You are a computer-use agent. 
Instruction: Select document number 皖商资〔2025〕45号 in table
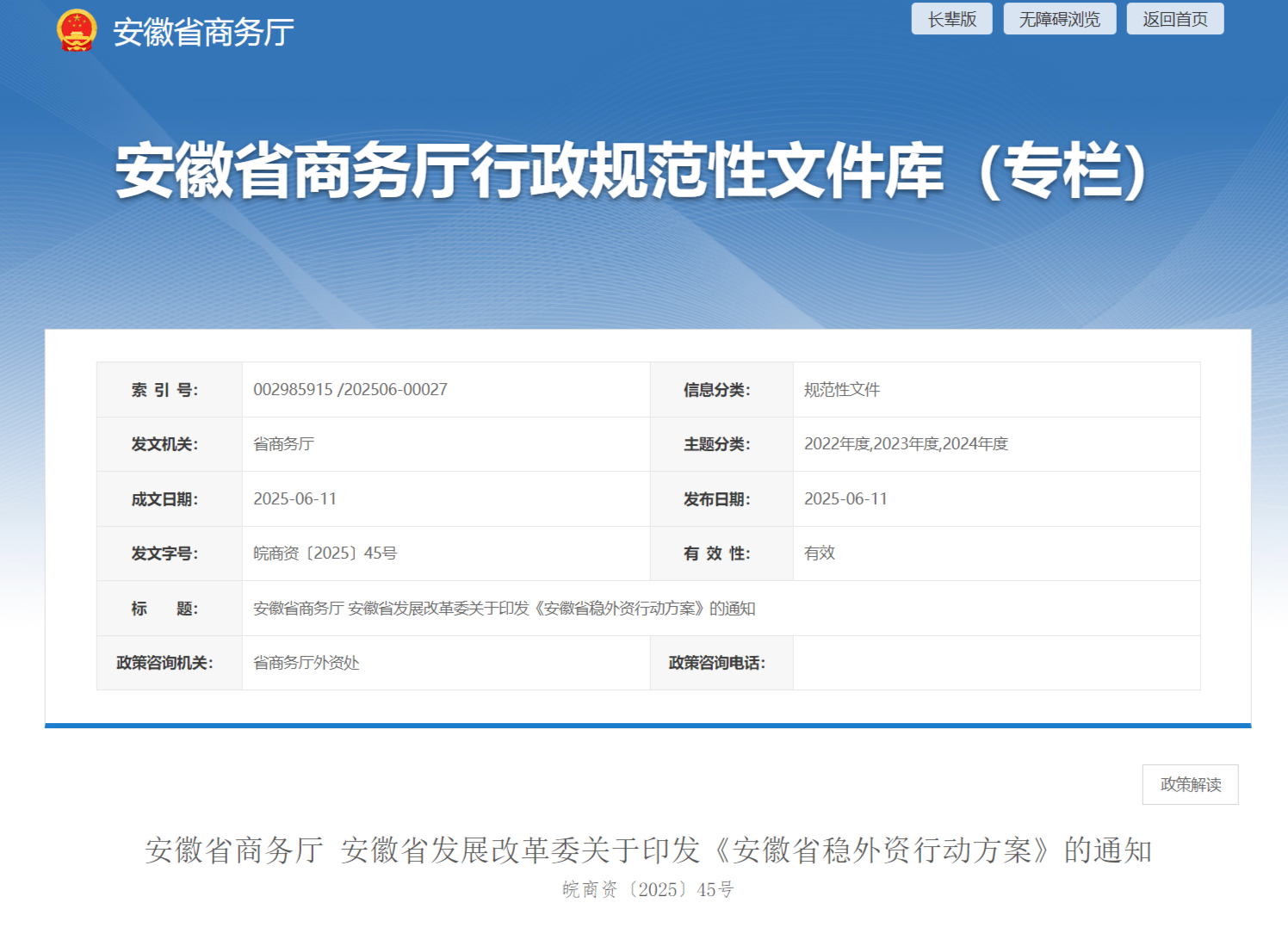[325, 553]
